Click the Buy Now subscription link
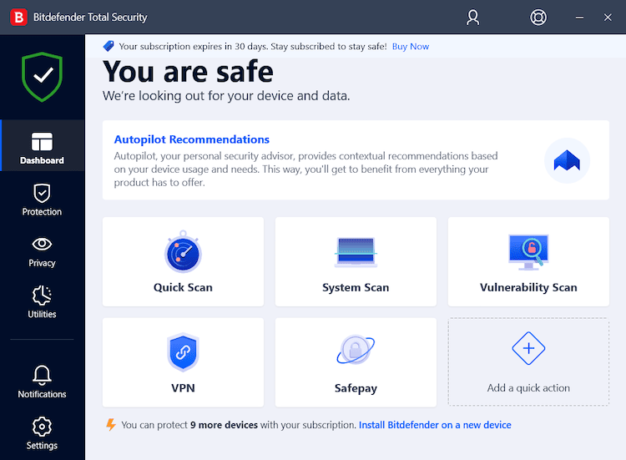This screenshot has width=626, height=460. click(x=410, y=46)
